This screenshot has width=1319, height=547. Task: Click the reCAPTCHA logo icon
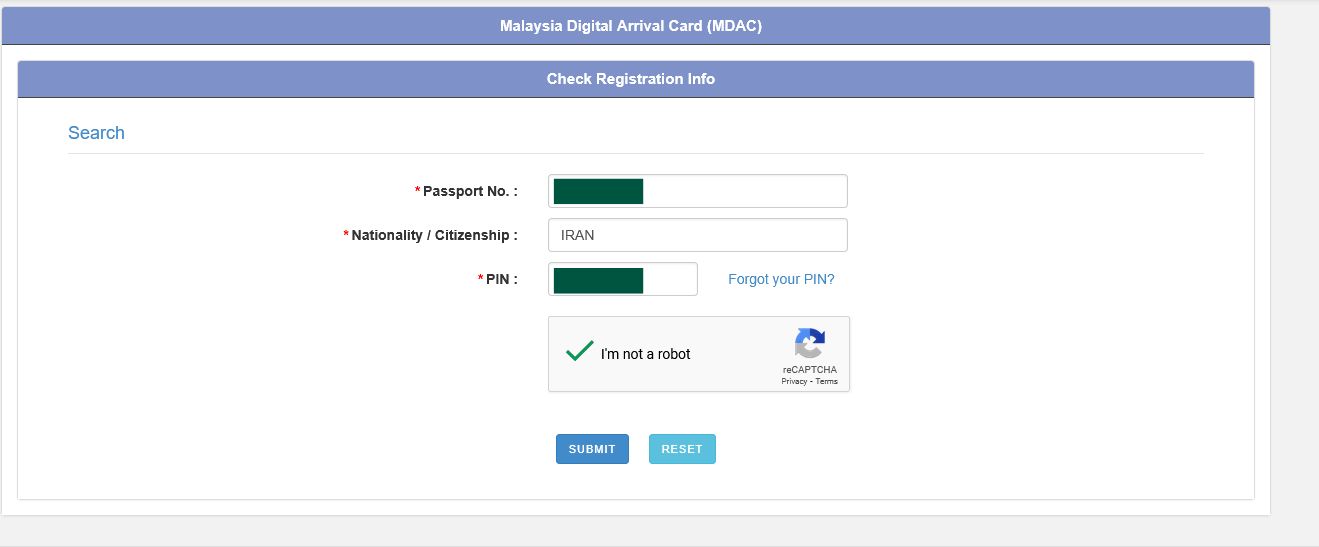click(809, 344)
